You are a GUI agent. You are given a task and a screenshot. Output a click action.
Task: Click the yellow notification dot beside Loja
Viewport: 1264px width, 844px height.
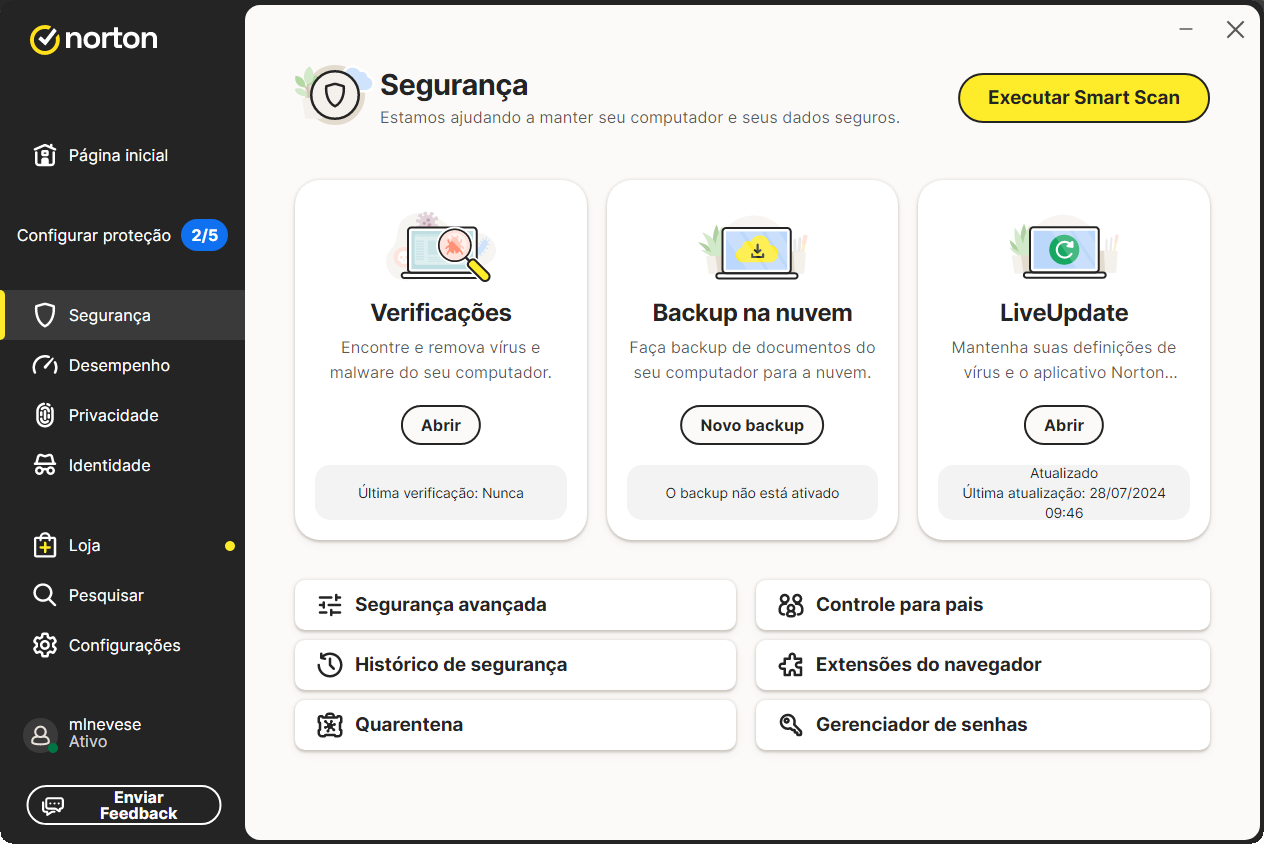(x=230, y=546)
